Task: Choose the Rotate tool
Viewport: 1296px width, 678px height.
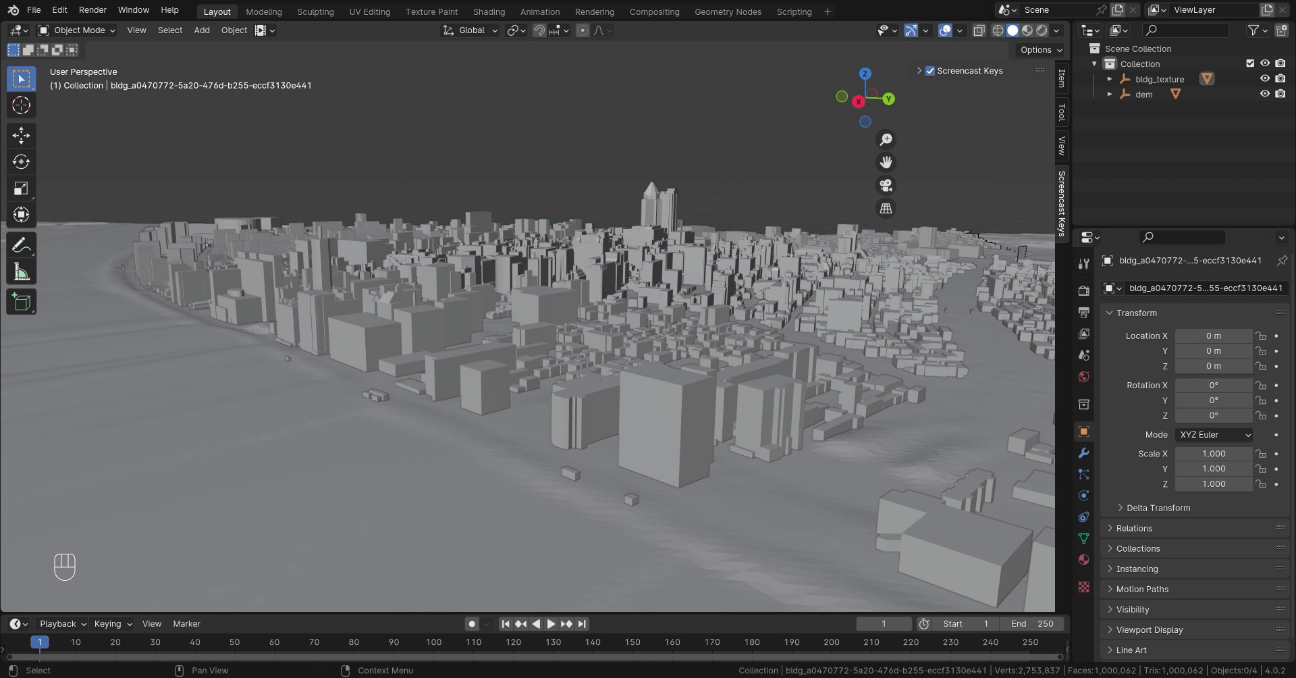Action: 21,161
